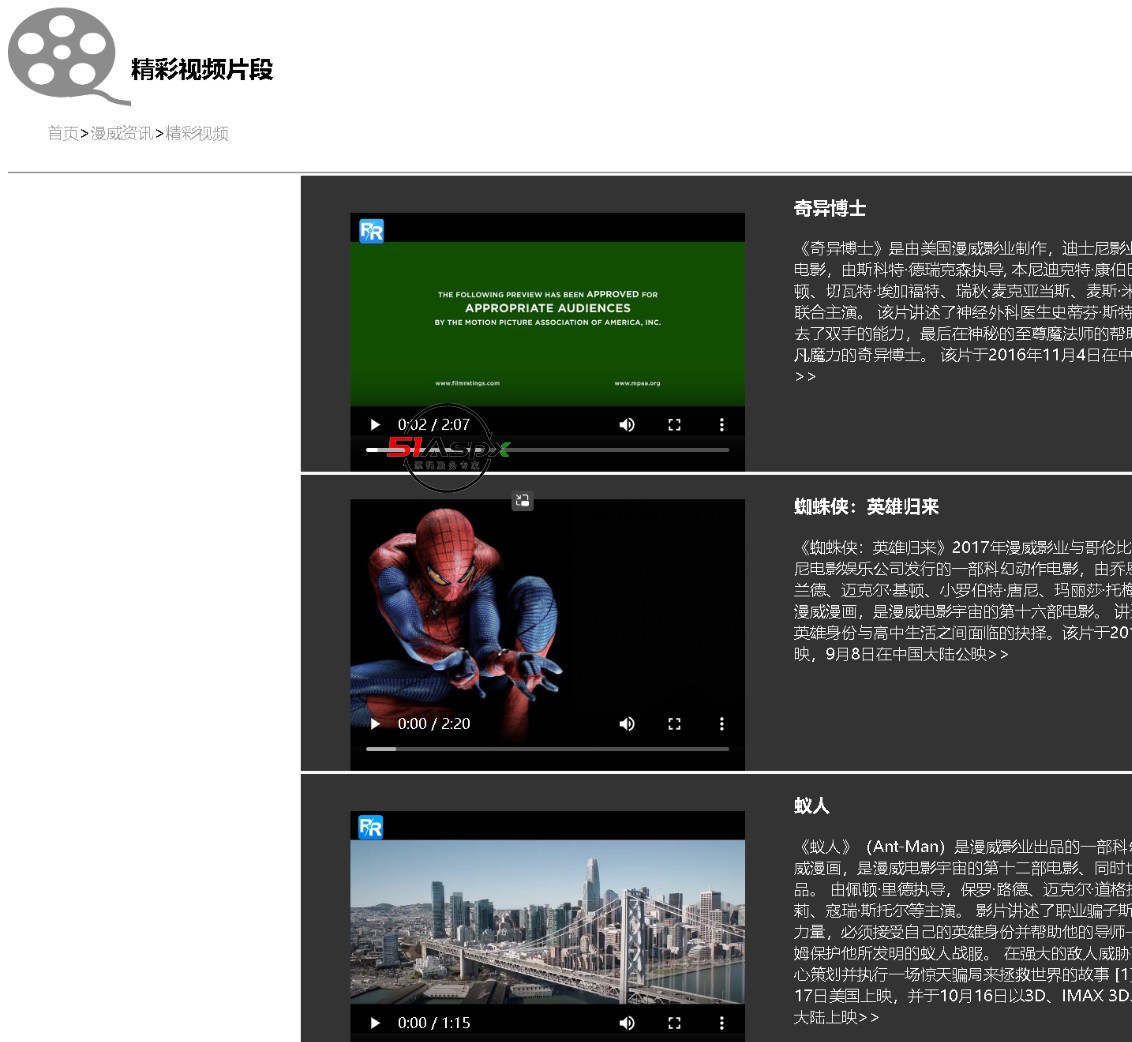The height and width of the screenshot is (1042, 1132).
Task: Click the RR logo on 蚁人 video
Action: click(371, 827)
